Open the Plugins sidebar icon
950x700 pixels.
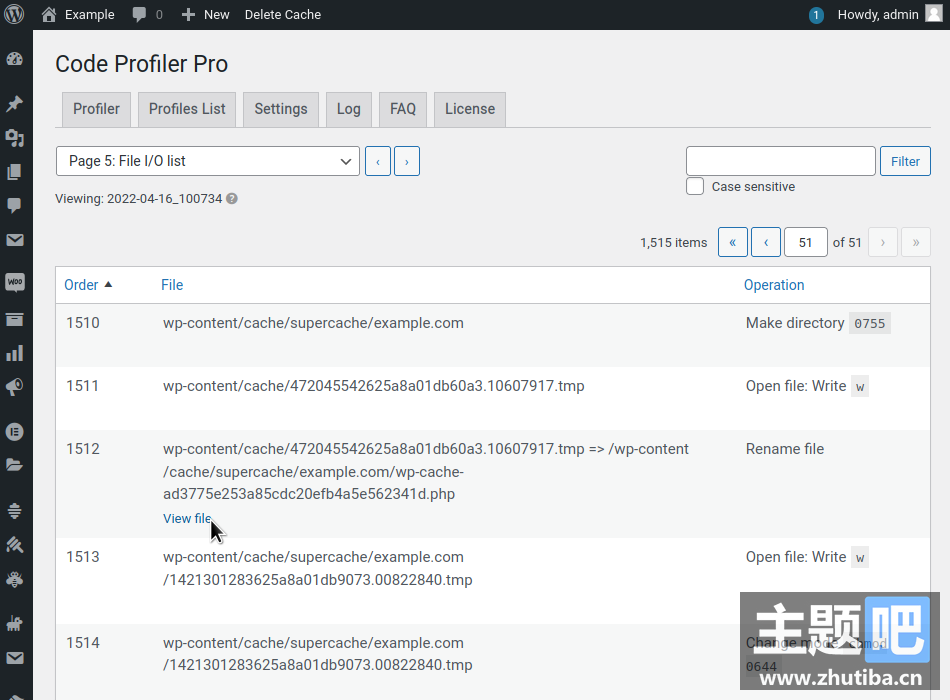[x=15, y=623]
